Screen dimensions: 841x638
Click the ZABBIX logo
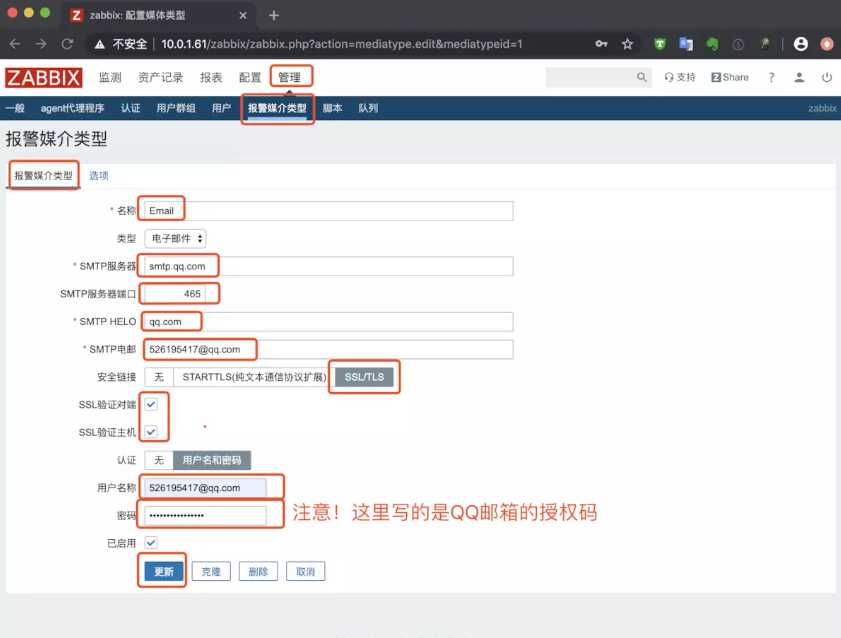[43, 78]
